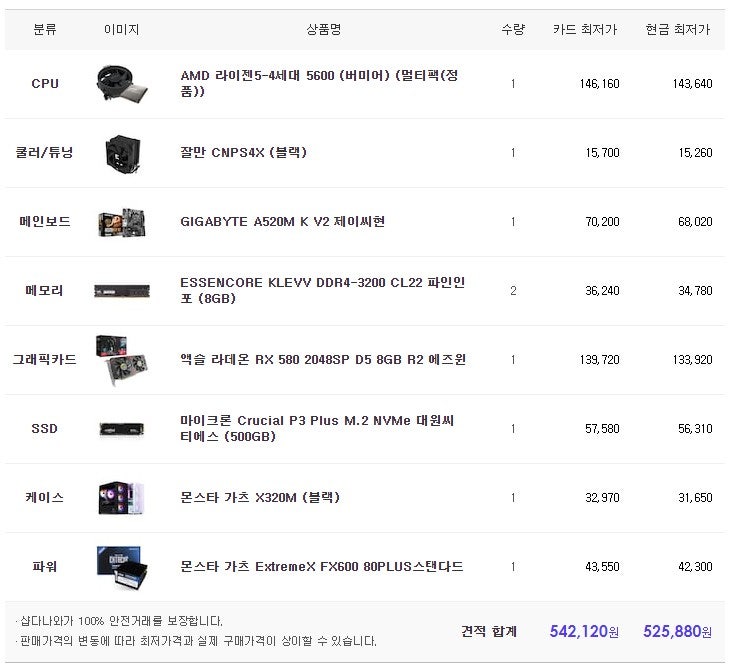Open the 액슬 라데온 RX 580 product link
This screenshot has height=667, width=741.
pos(322,360)
